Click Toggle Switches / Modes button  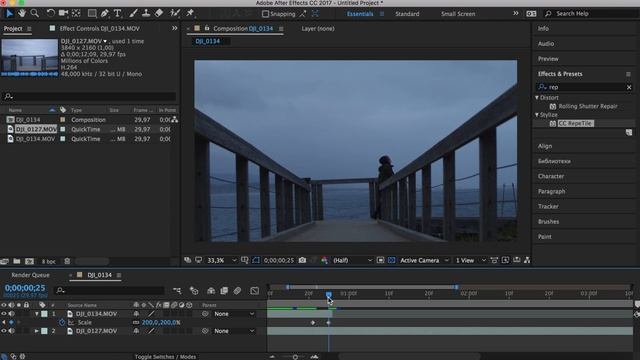point(165,357)
